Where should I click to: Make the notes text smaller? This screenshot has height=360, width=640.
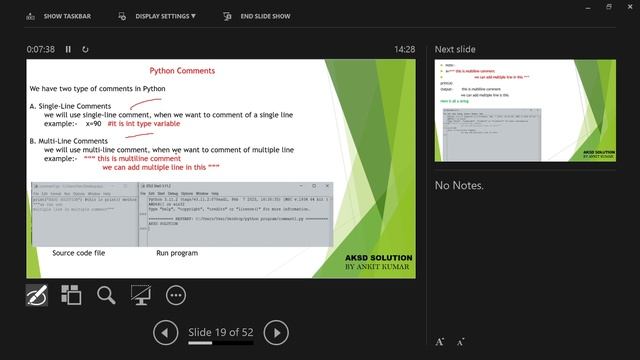(460, 342)
